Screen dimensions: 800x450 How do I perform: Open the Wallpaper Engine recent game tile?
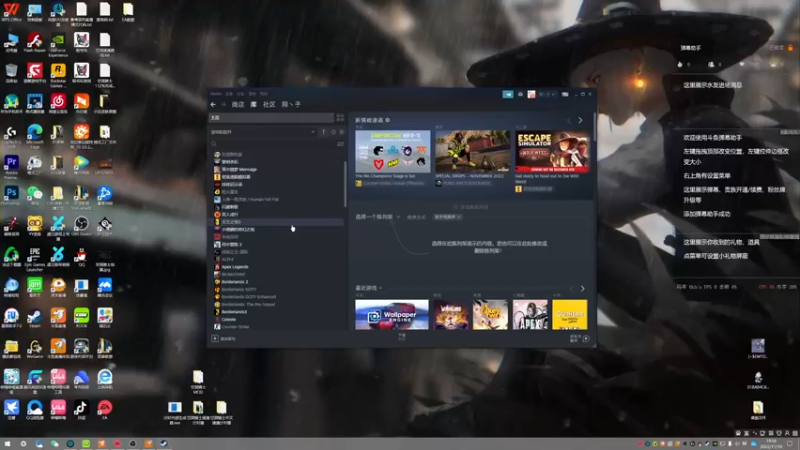click(392, 314)
